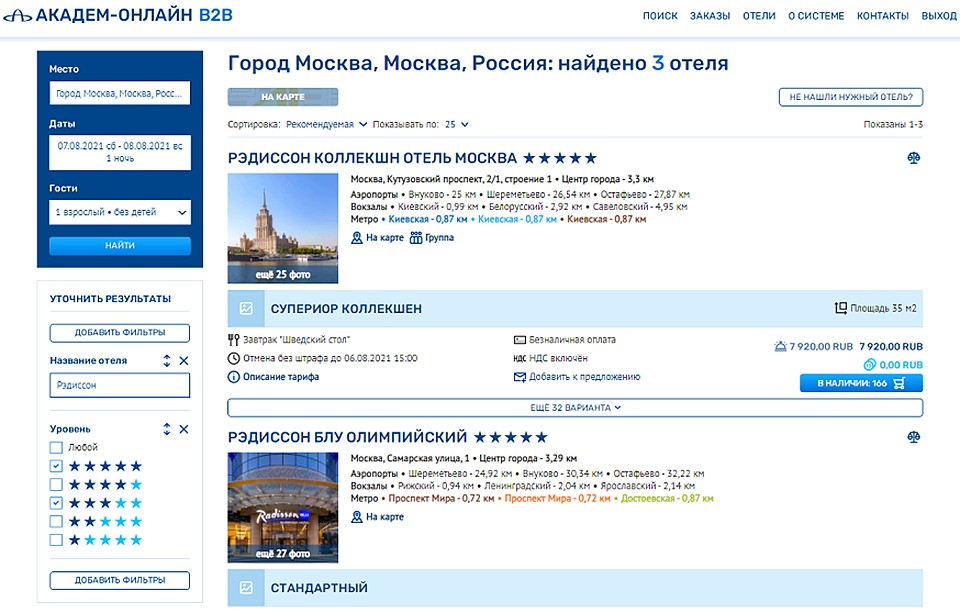
Task: Click the Показаны 1-3 results counter
Action: coord(893,124)
